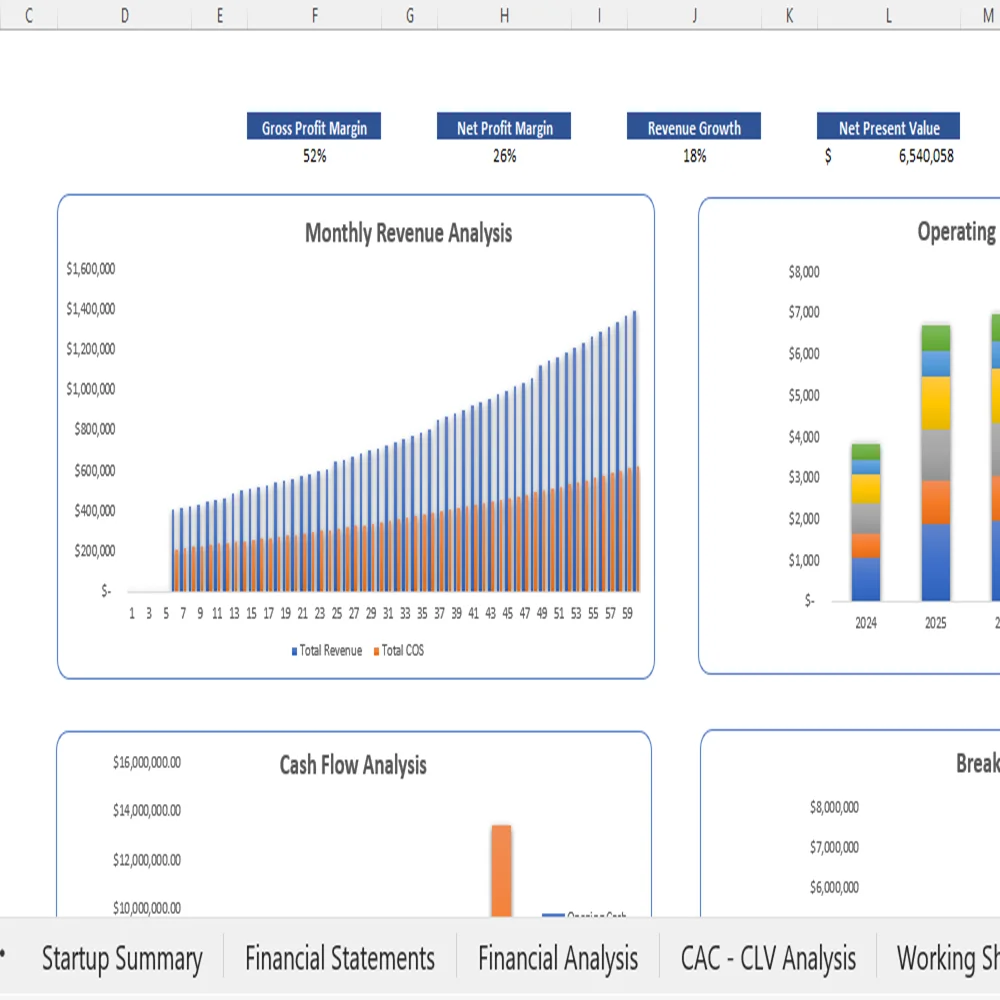This screenshot has height=1000, width=1000.
Task: Open the Financial Statements sheet
Action: pos(340,958)
